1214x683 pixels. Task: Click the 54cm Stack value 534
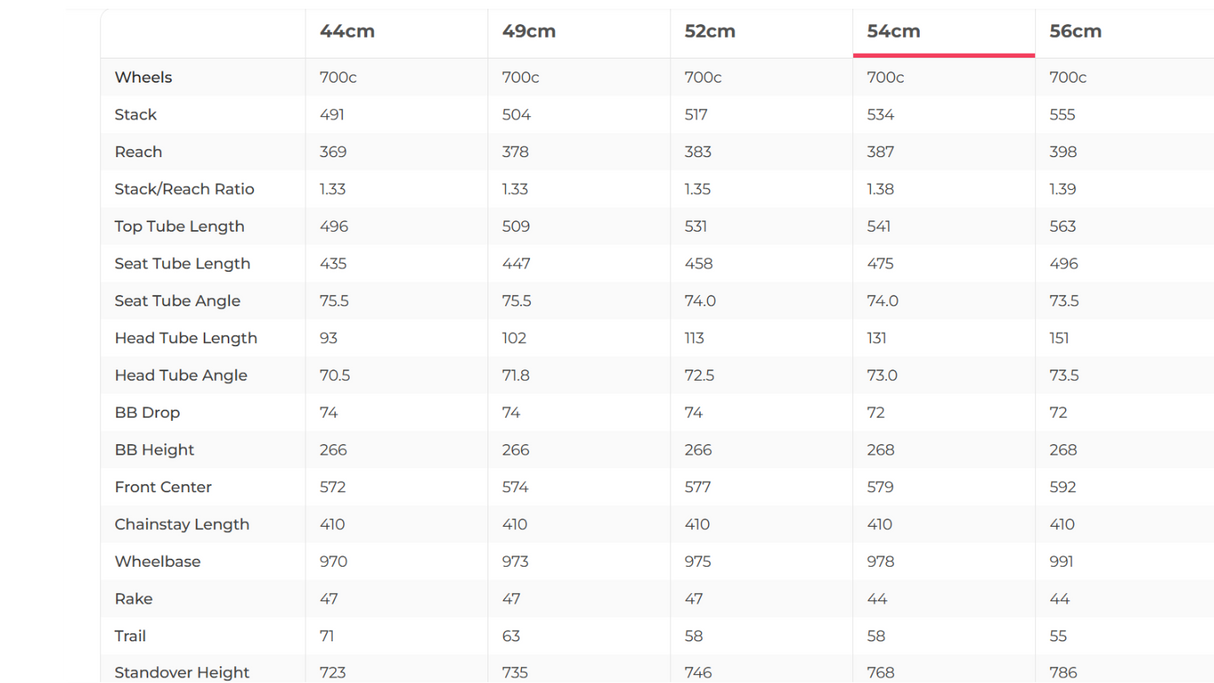(x=880, y=114)
